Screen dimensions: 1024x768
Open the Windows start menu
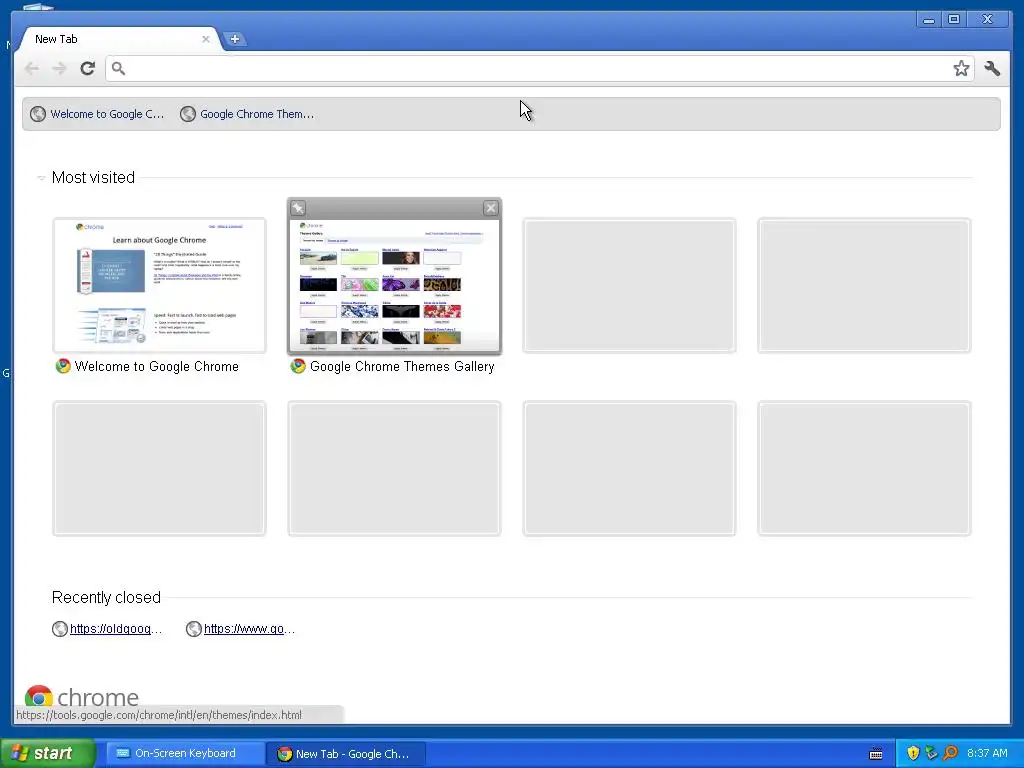(48, 753)
